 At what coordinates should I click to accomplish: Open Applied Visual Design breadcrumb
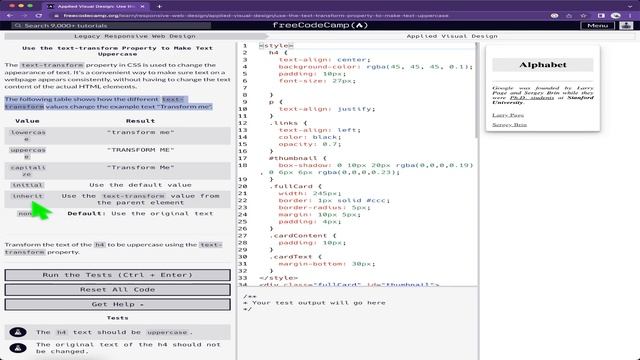[452, 36]
